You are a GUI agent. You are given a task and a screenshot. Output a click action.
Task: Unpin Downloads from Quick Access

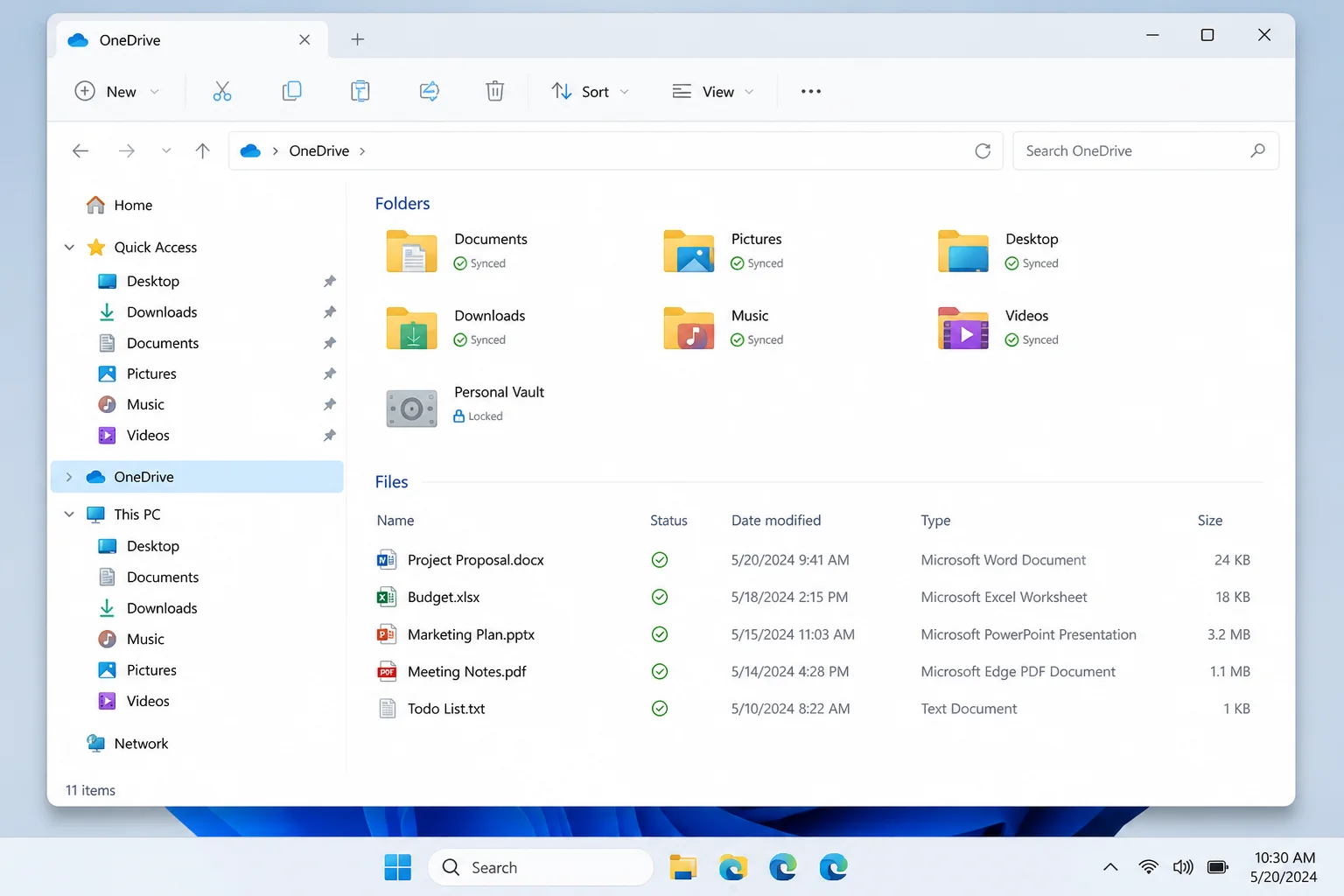click(329, 312)
